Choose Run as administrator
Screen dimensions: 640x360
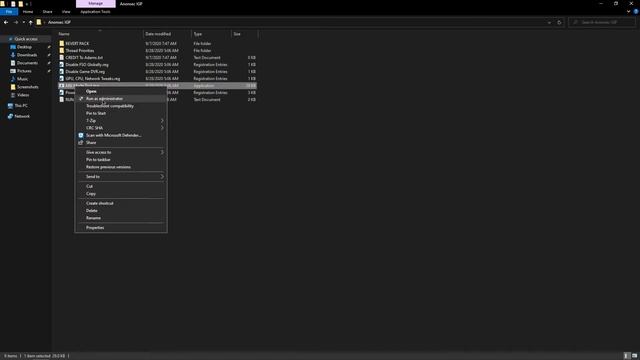coord(121,99)
